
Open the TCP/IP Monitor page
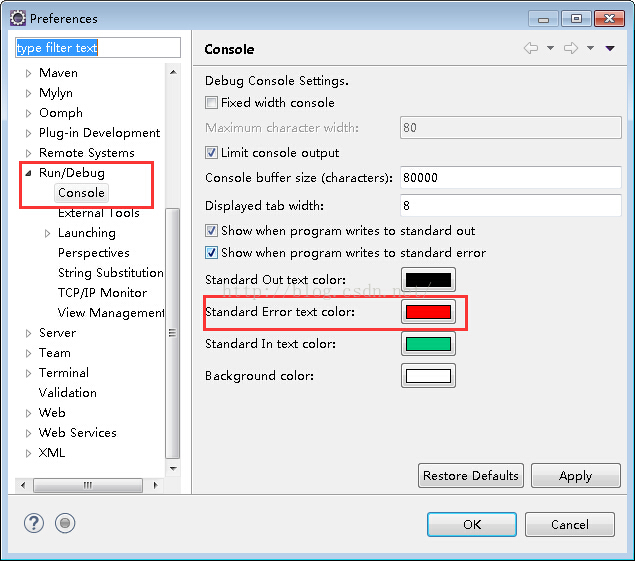click(102, 292)
